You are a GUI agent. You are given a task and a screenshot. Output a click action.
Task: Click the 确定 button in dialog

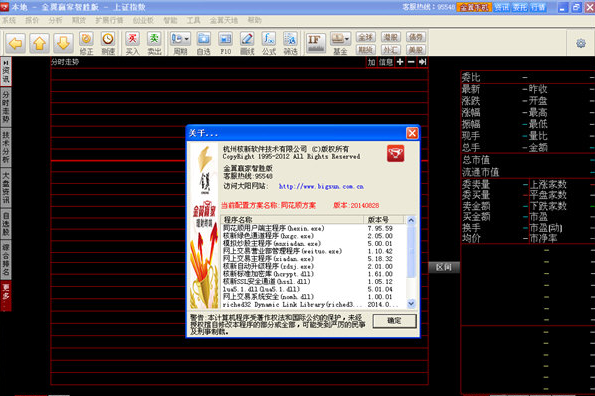[x=394, y=321]
